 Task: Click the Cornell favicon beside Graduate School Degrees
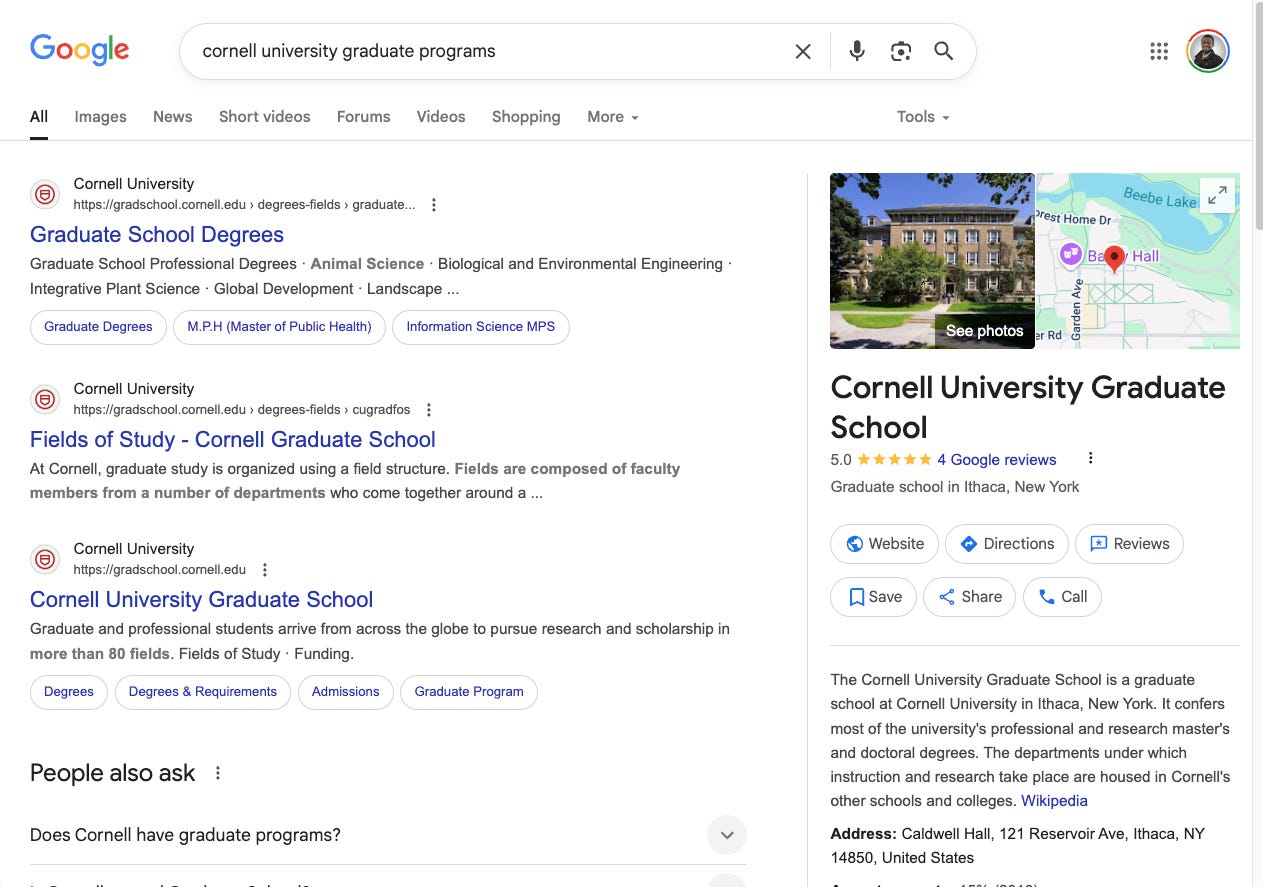point(45,194)
